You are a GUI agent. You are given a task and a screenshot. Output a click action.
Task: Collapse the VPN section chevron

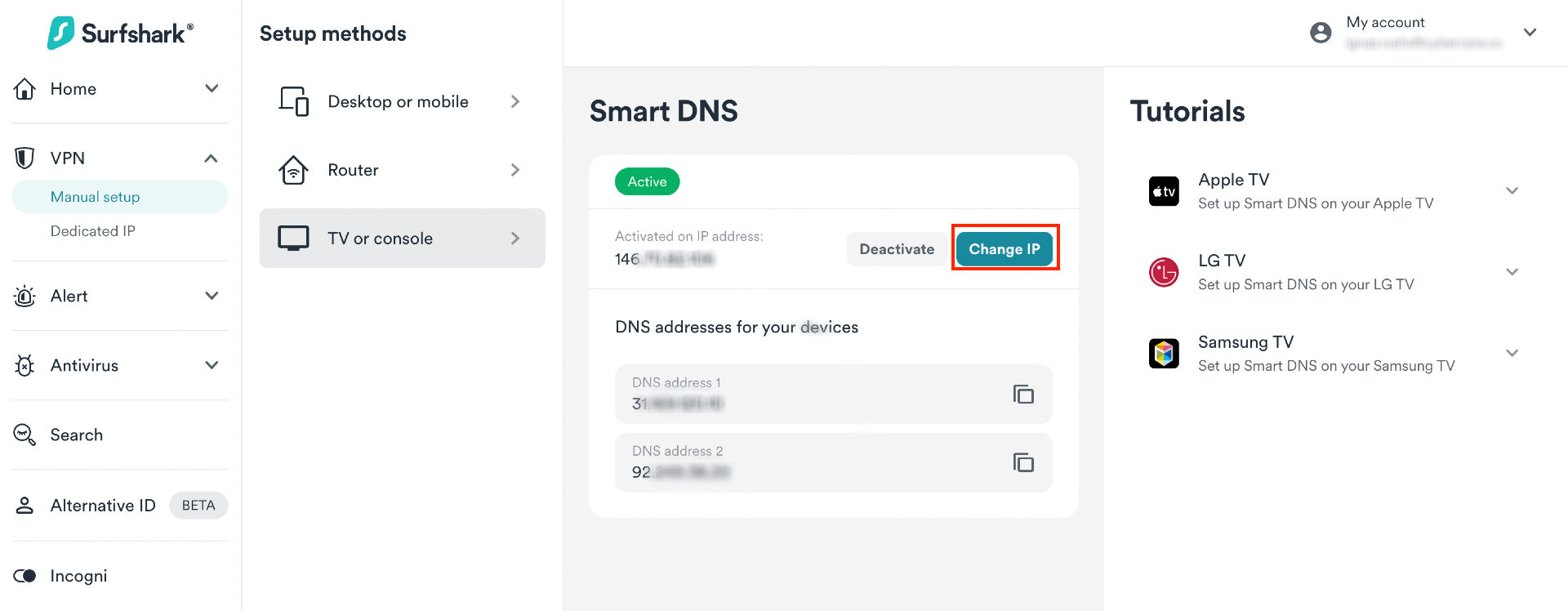point(212,158)
